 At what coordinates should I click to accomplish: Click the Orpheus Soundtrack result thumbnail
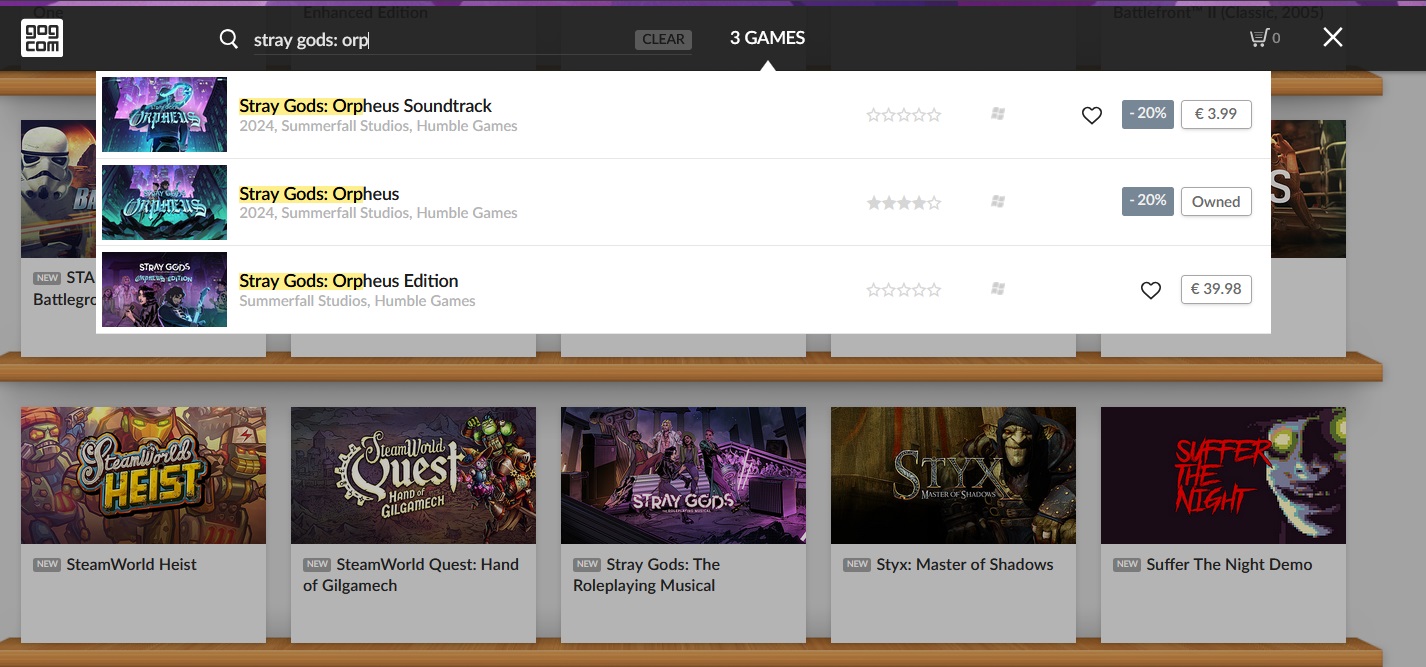coord(164,114)
